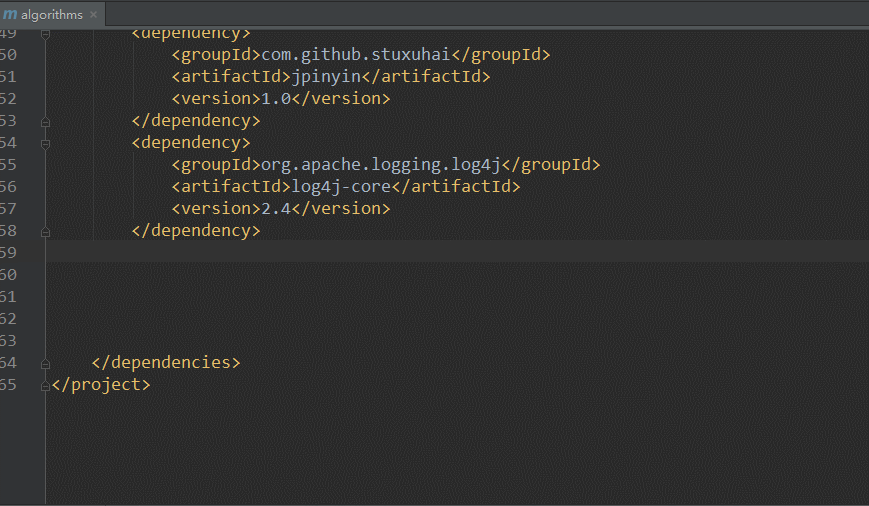Place the cursor on empty line 59
869x506 pixels.
pos(457,252)
